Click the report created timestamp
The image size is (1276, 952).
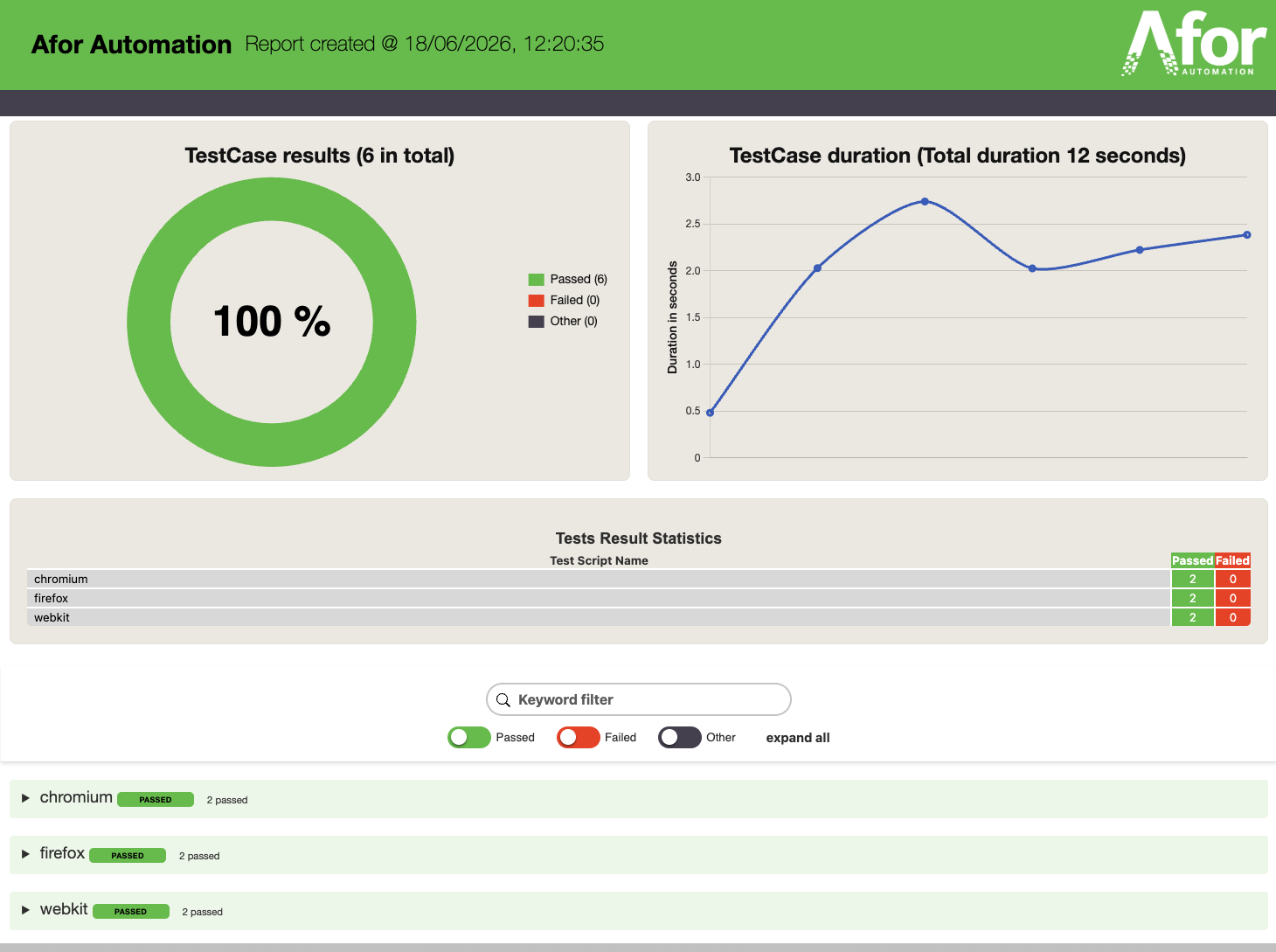pos(425,44)
